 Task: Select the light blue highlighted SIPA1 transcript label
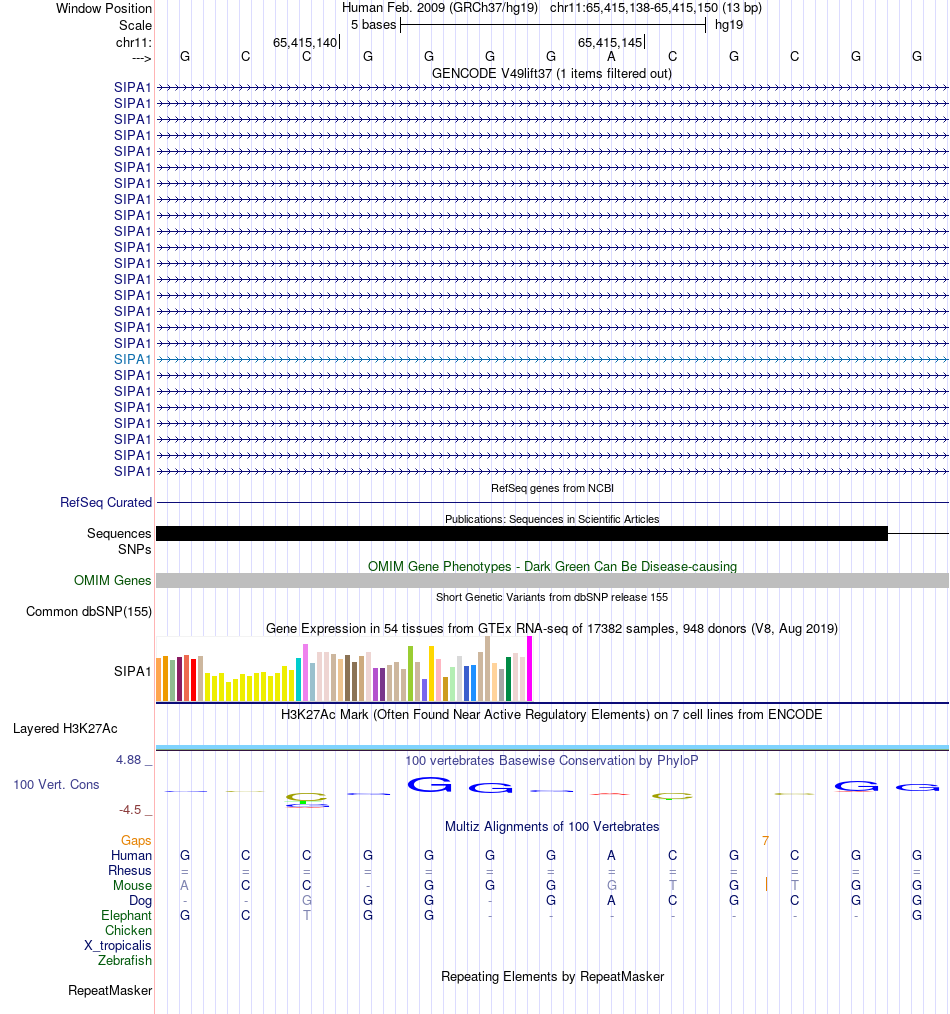[132, 360]
